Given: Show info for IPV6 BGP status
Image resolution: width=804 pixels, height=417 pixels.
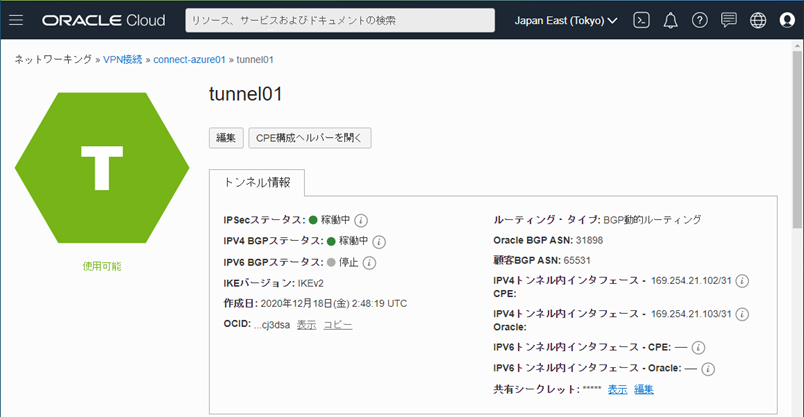Looking at the screenshot, I should pyautogui.click(x=369, y=263).
